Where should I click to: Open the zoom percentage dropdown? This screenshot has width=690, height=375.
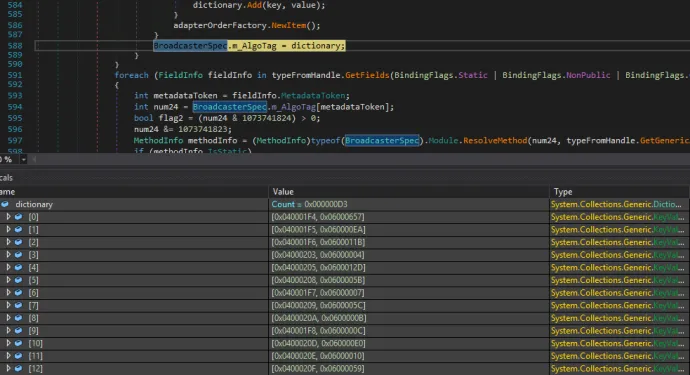point(23,159)
